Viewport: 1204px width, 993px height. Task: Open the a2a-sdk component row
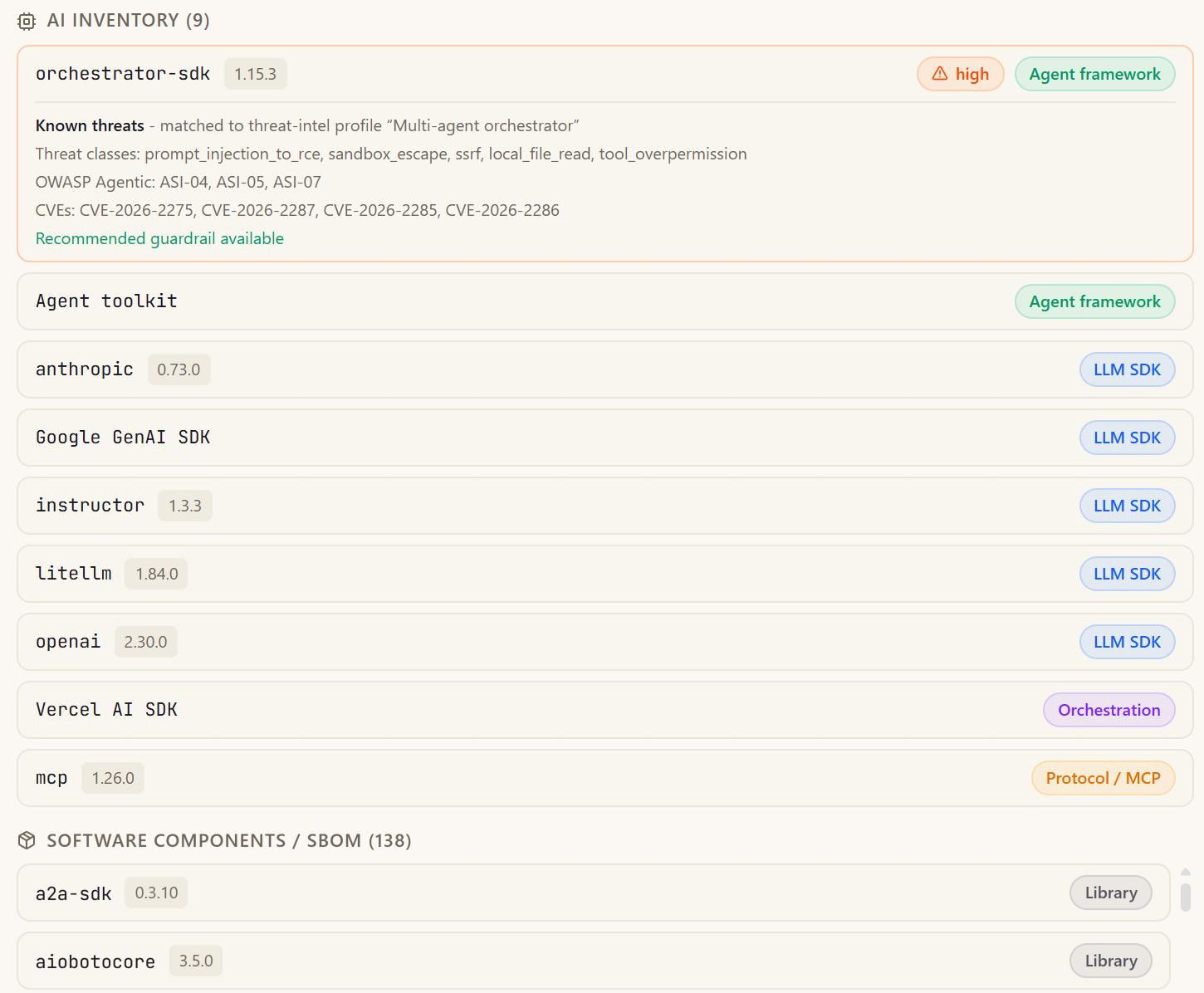(594, 893)
